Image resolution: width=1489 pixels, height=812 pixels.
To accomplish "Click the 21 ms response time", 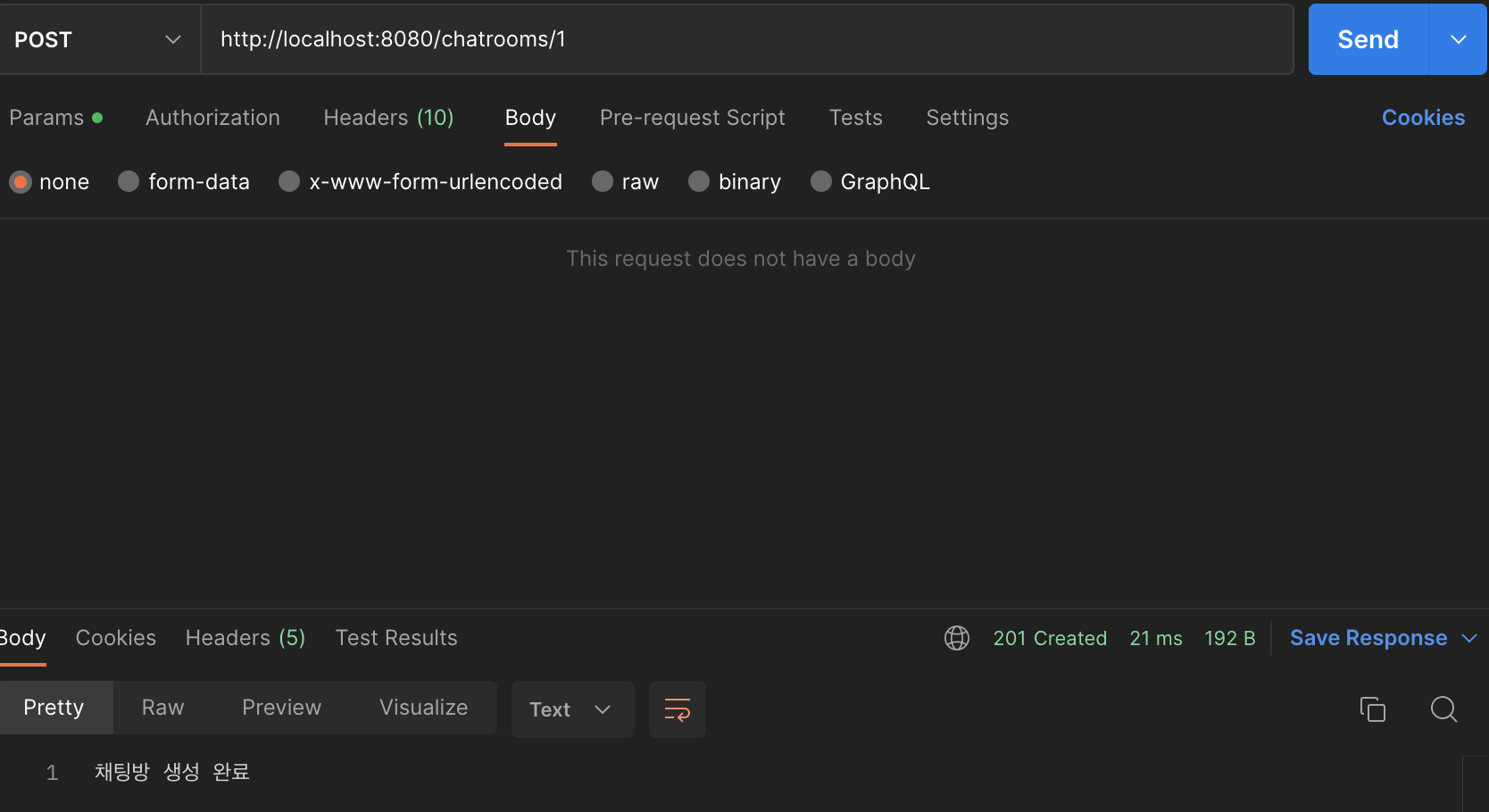I will (1156, 638).
